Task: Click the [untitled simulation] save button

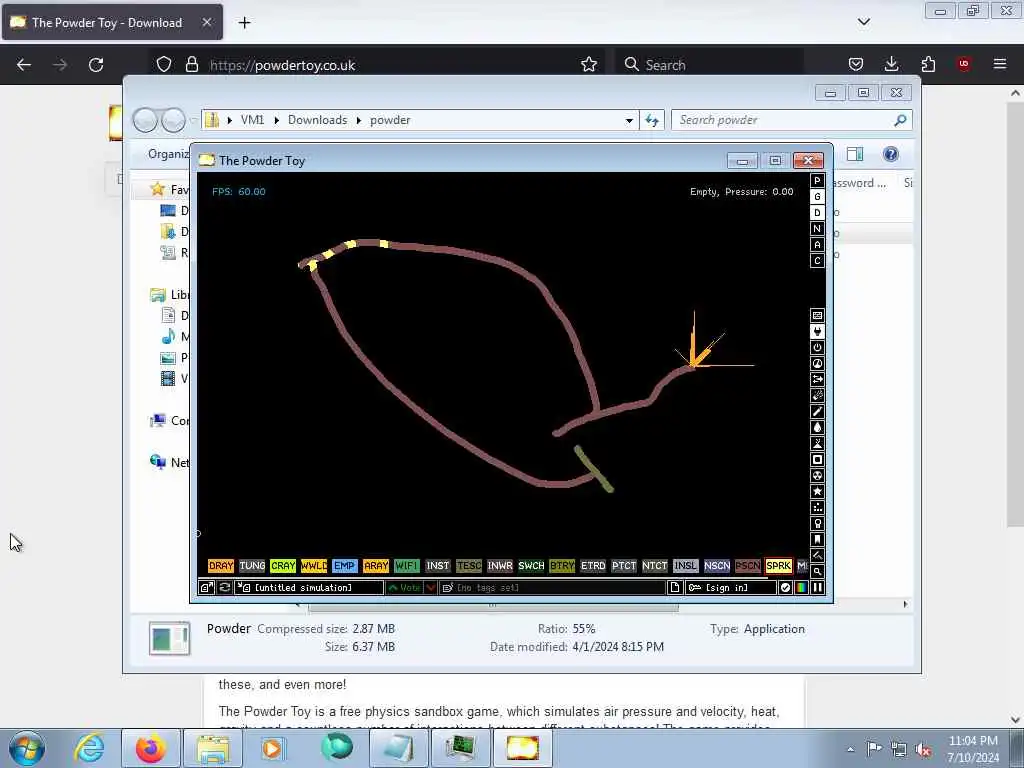Action: tap(310, 588)
